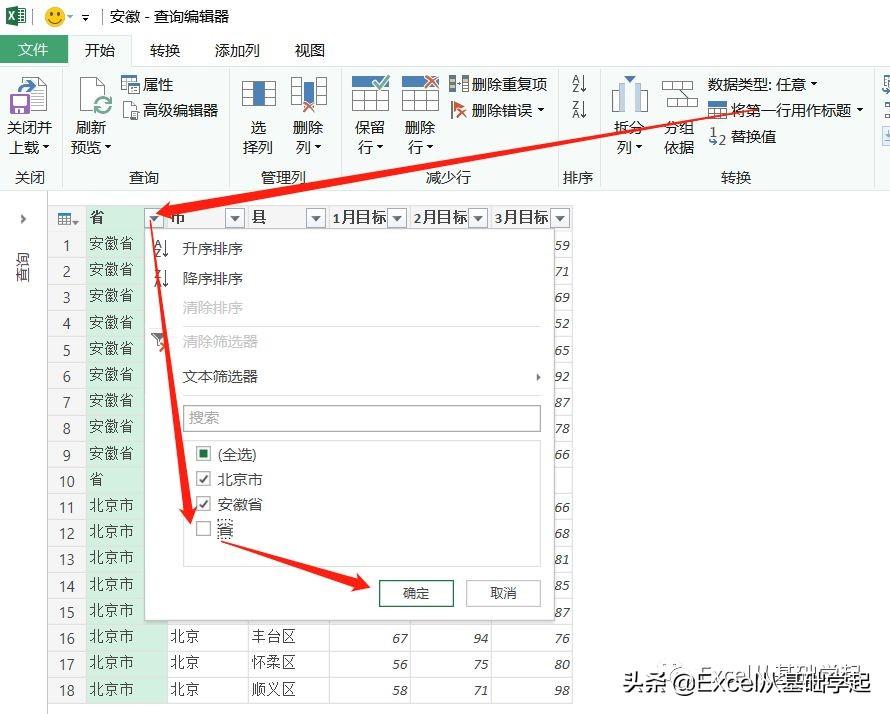Choose 降序排序 in the filter menu
The width and height of the screenshot is (890, 714).
(x=212, y=279)
